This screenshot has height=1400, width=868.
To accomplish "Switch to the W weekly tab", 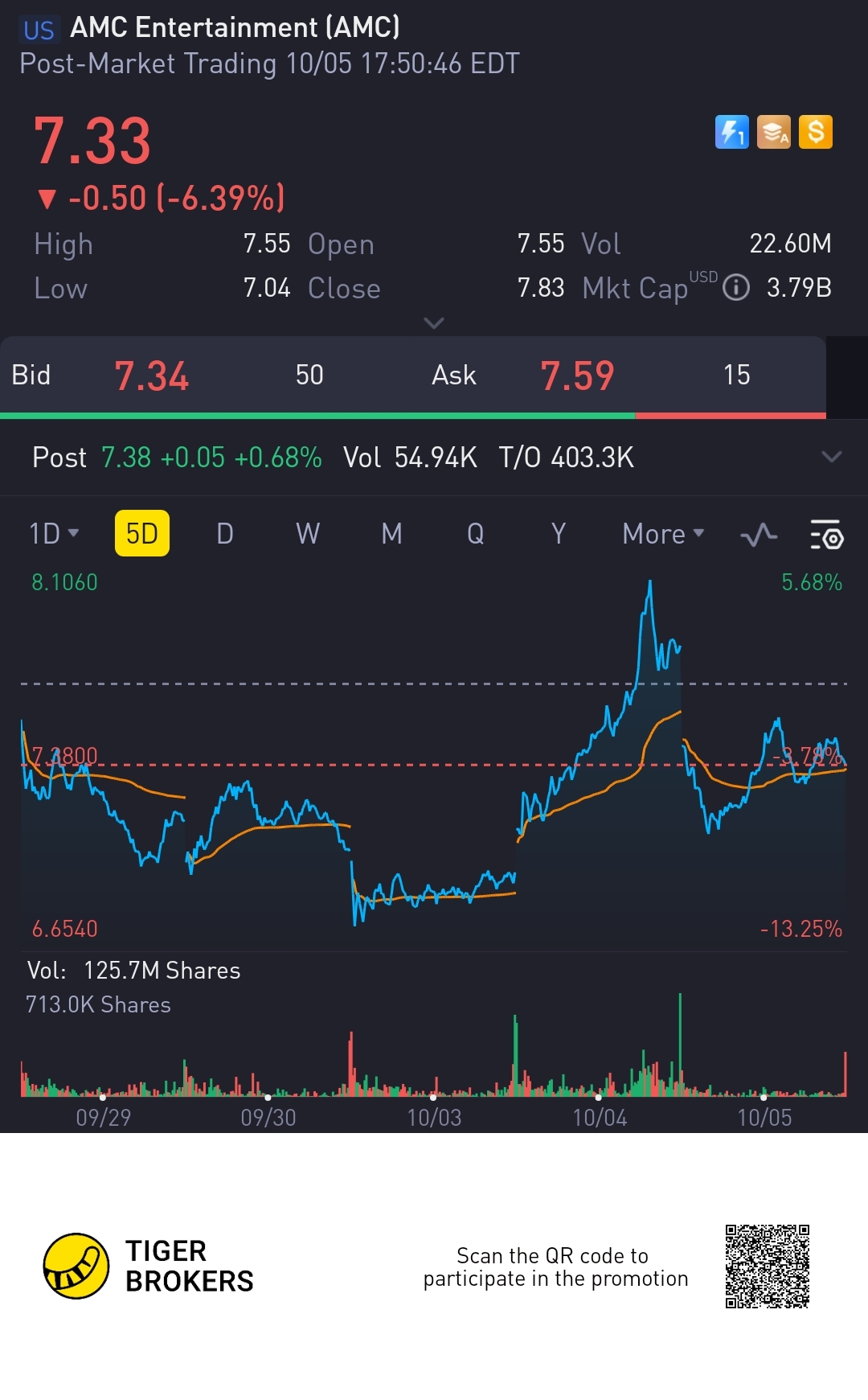I will point(308,533).
